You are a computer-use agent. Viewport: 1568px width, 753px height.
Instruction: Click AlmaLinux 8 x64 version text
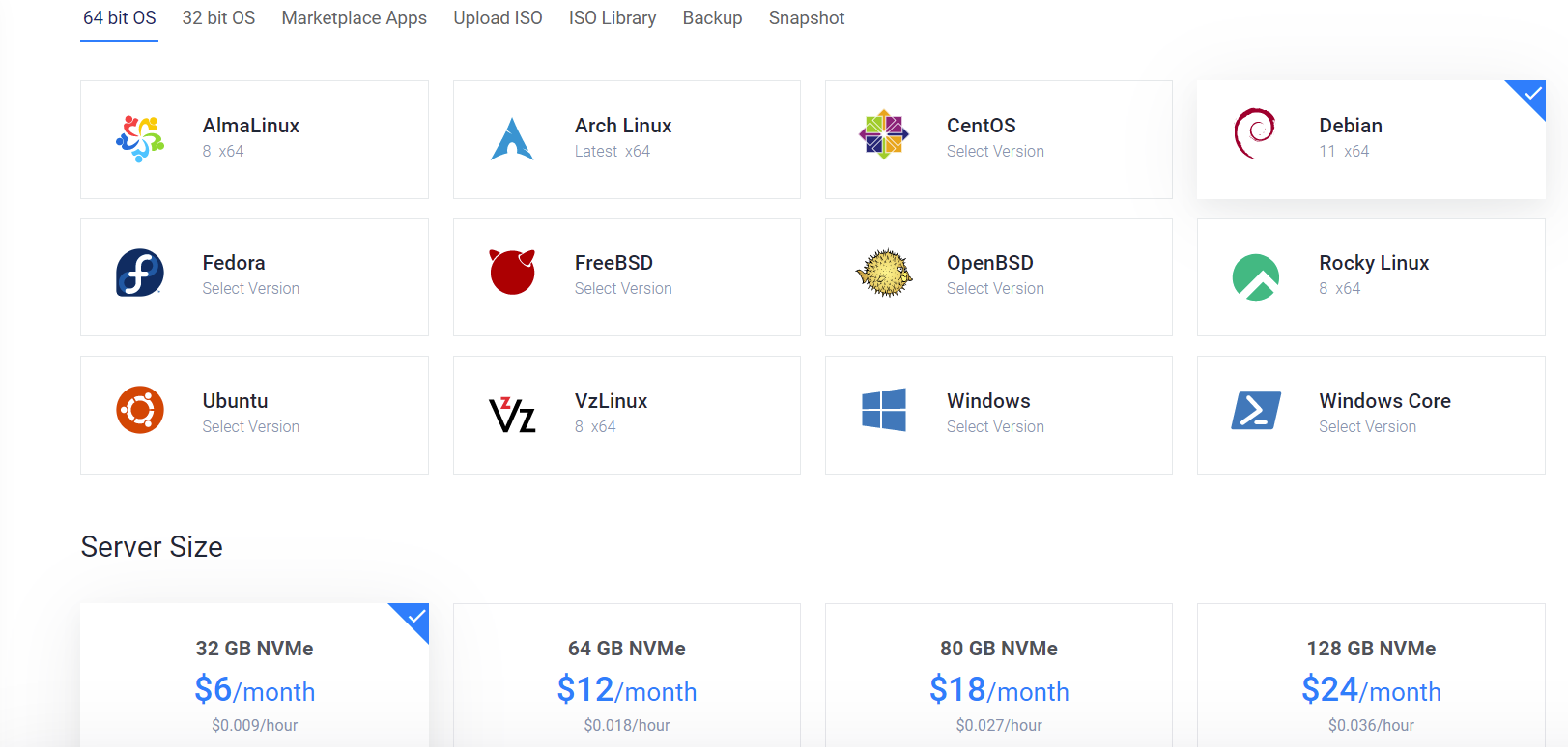(x=223, y=151)
